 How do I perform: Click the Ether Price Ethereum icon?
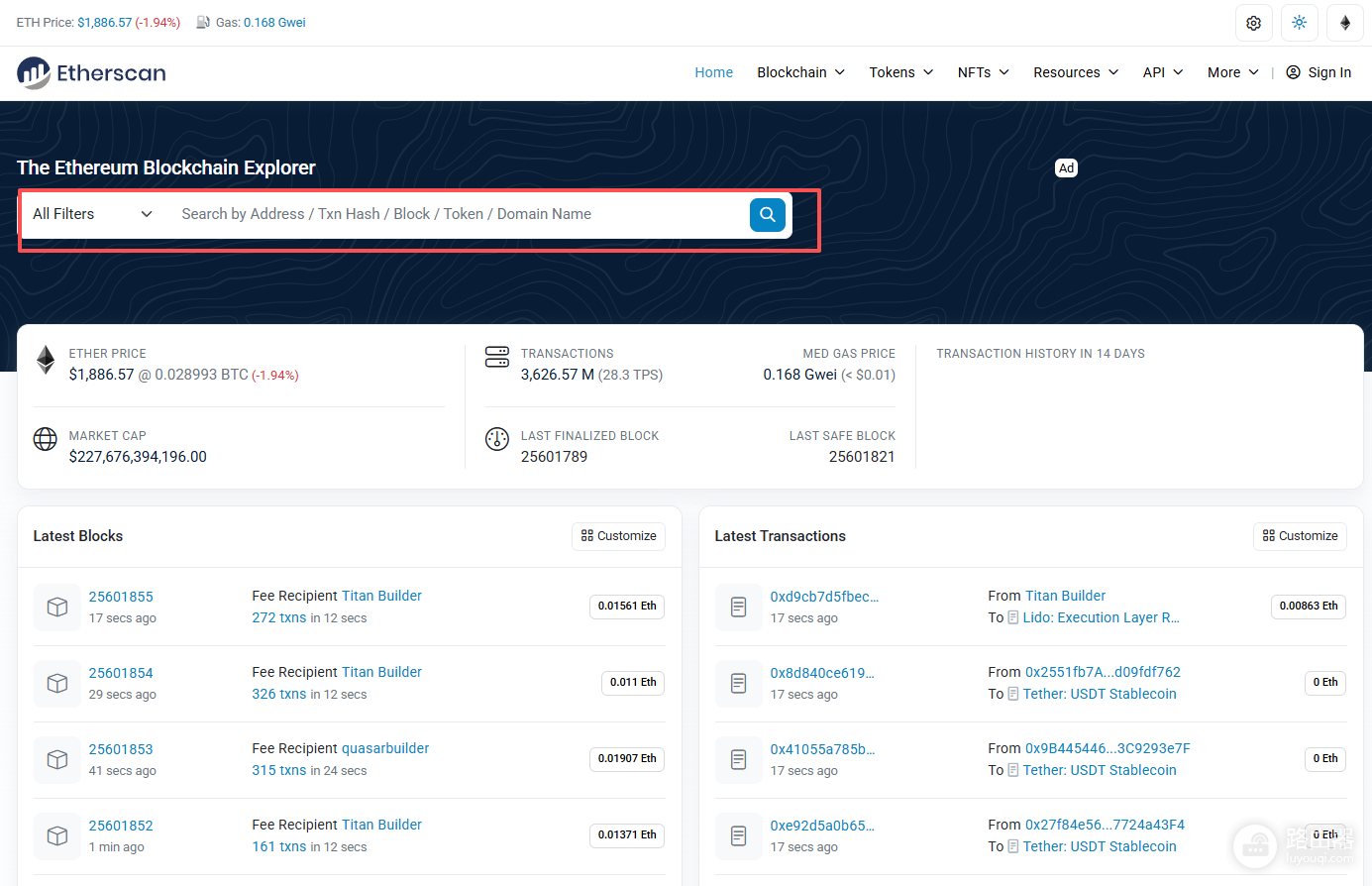[46, 360]
